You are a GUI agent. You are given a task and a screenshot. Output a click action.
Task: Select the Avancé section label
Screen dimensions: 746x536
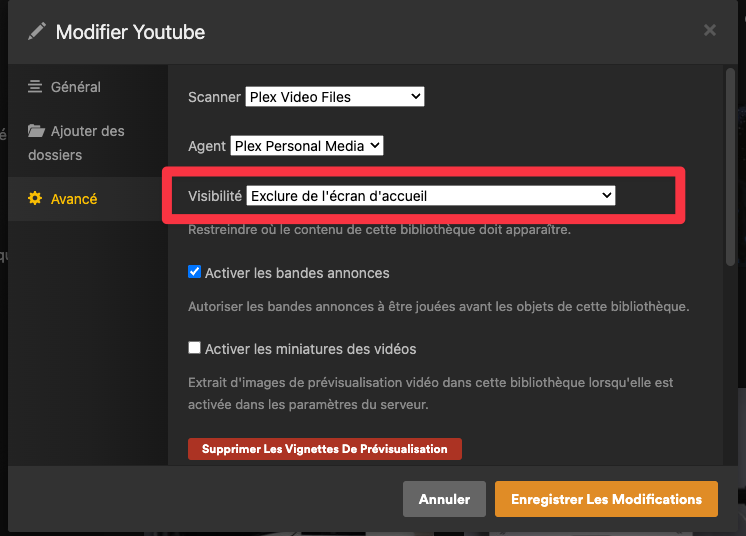(x=74, y=199)
